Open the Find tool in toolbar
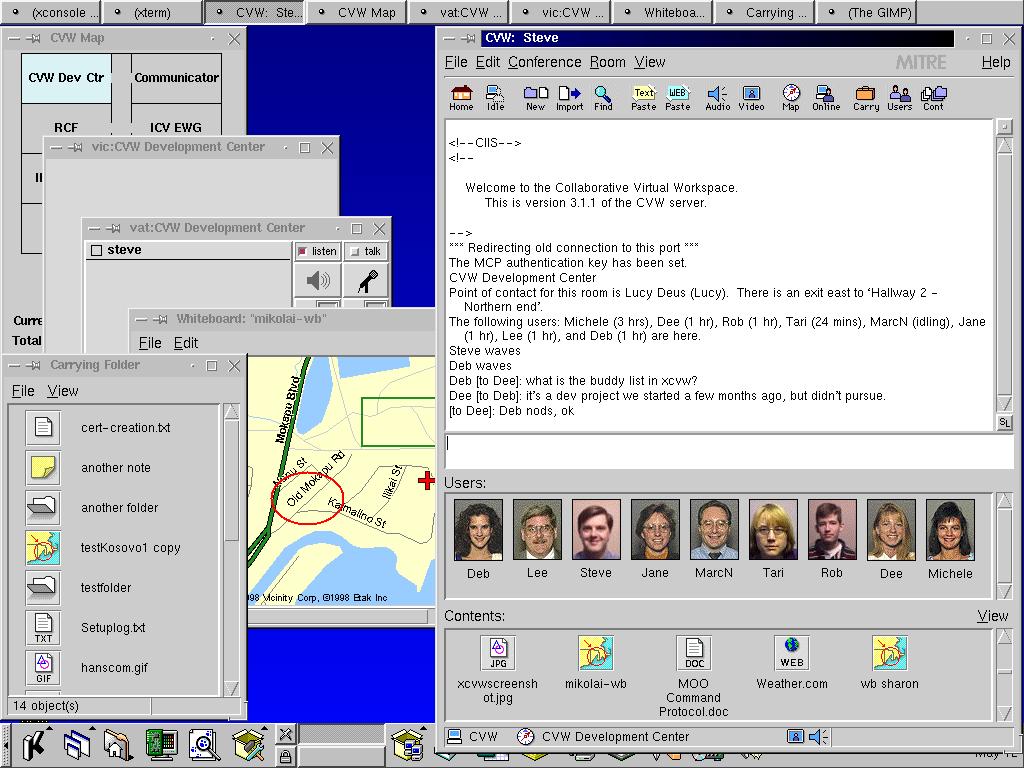The image size is (1024, 768). click(603, 97)
